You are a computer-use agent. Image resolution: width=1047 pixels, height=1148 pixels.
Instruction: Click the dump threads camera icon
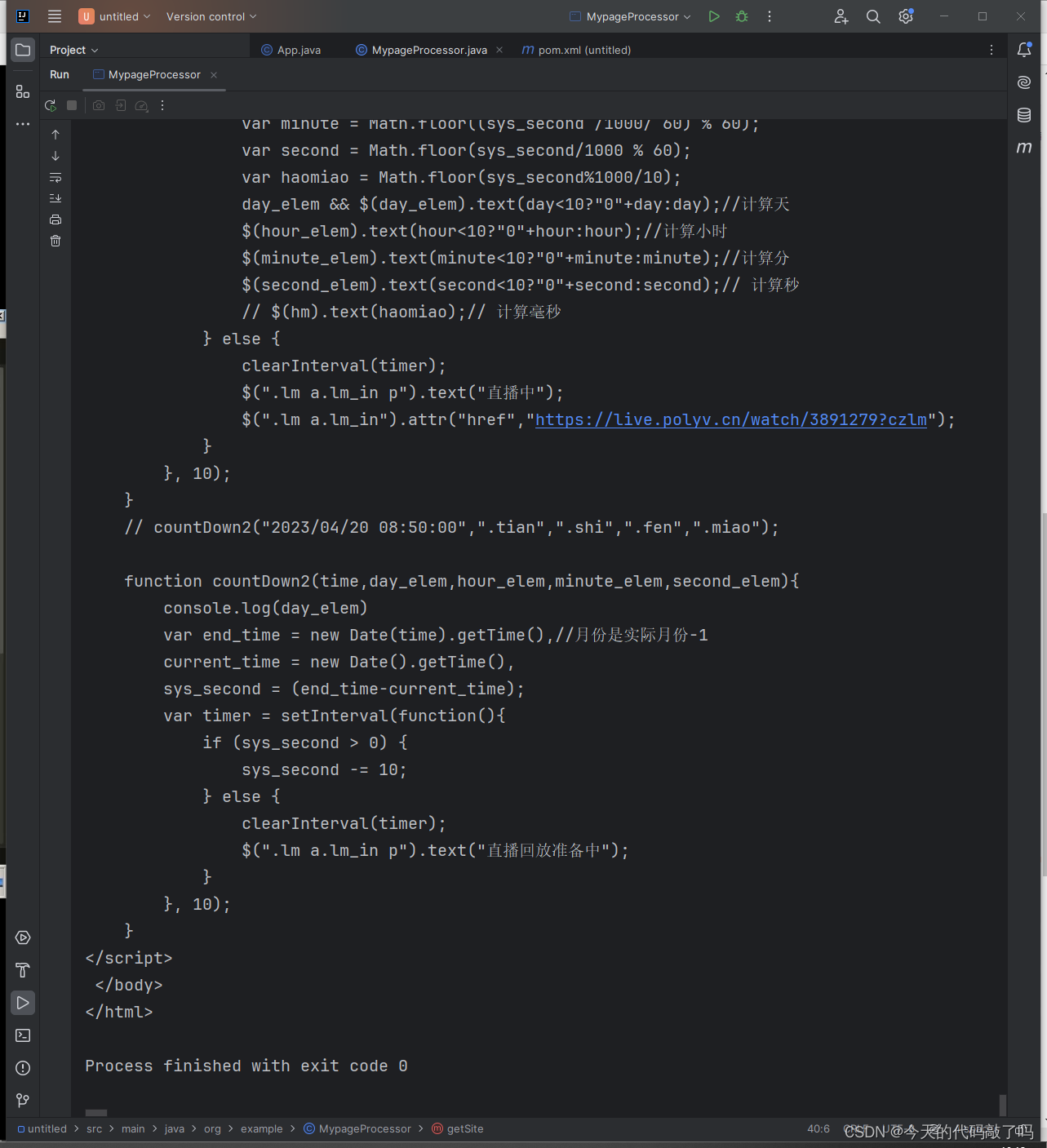99,105
